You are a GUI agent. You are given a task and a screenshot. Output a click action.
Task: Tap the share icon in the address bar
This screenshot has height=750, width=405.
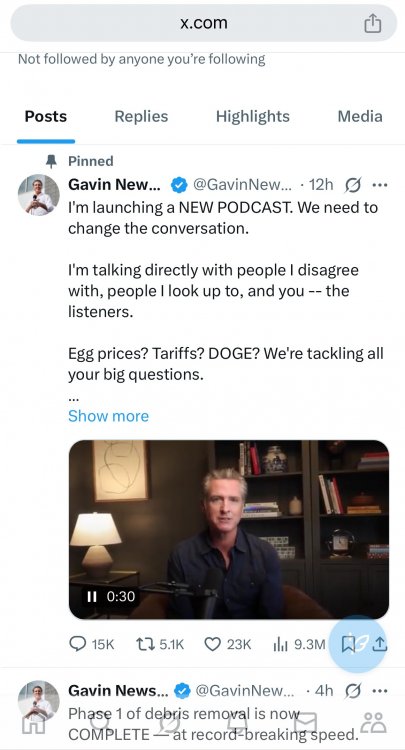(372, 23)
